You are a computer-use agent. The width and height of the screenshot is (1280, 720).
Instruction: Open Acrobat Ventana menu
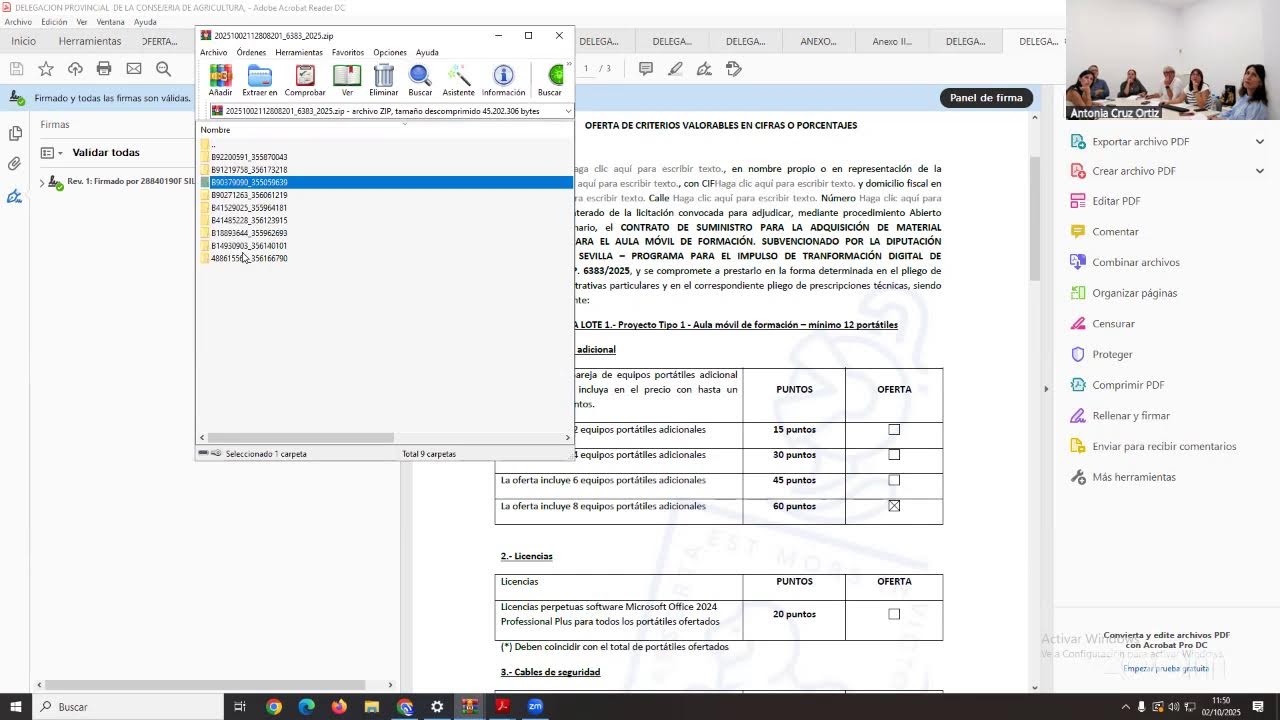pyautogui.click(x=110, y=22)
